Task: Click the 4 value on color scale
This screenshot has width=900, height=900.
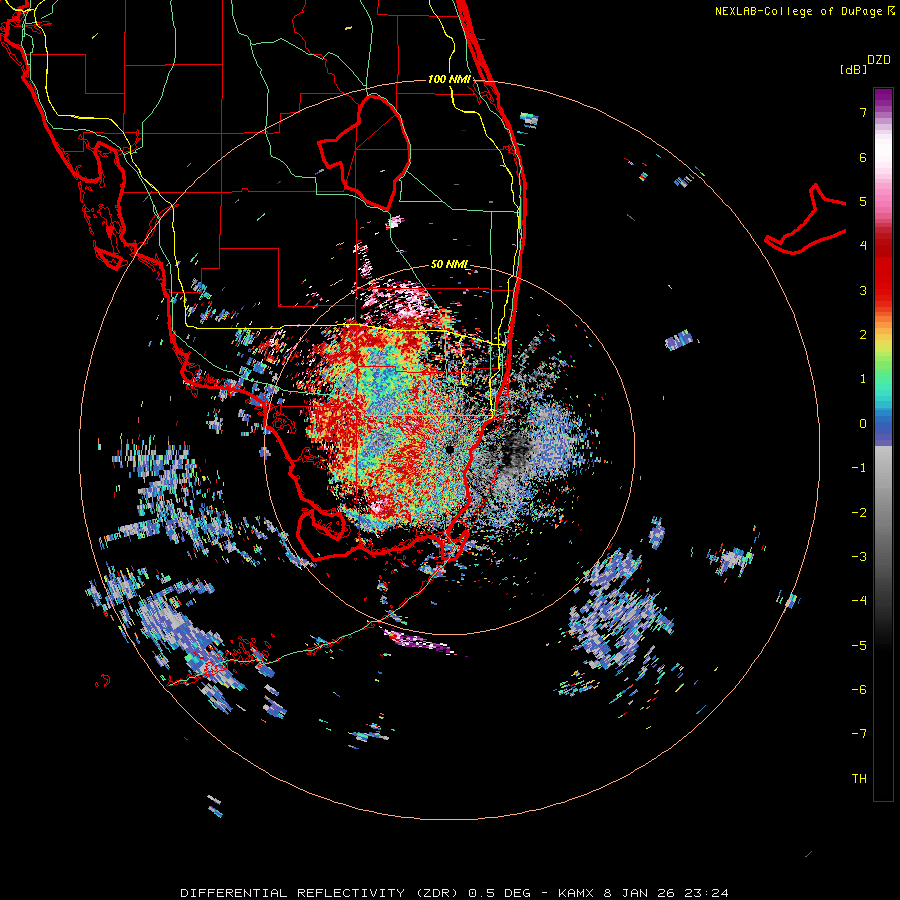Action: (863, 246)
